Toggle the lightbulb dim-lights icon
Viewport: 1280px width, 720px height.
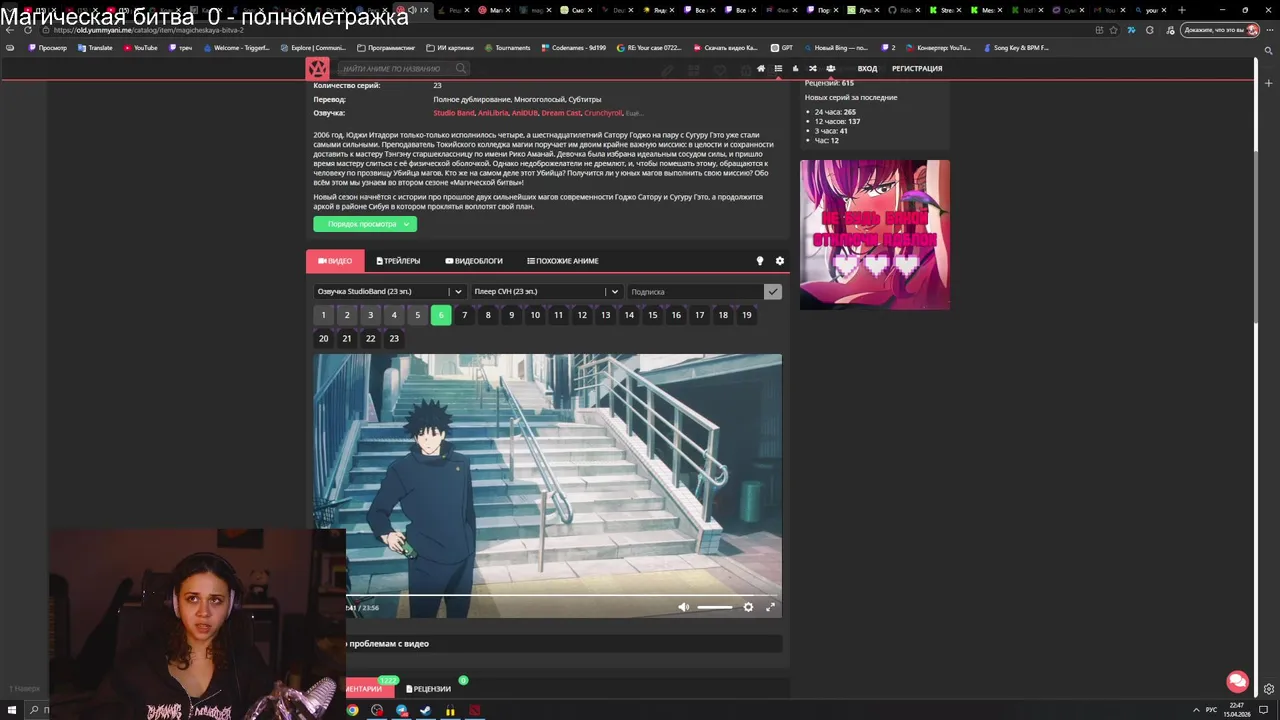[x=760, y=261]
